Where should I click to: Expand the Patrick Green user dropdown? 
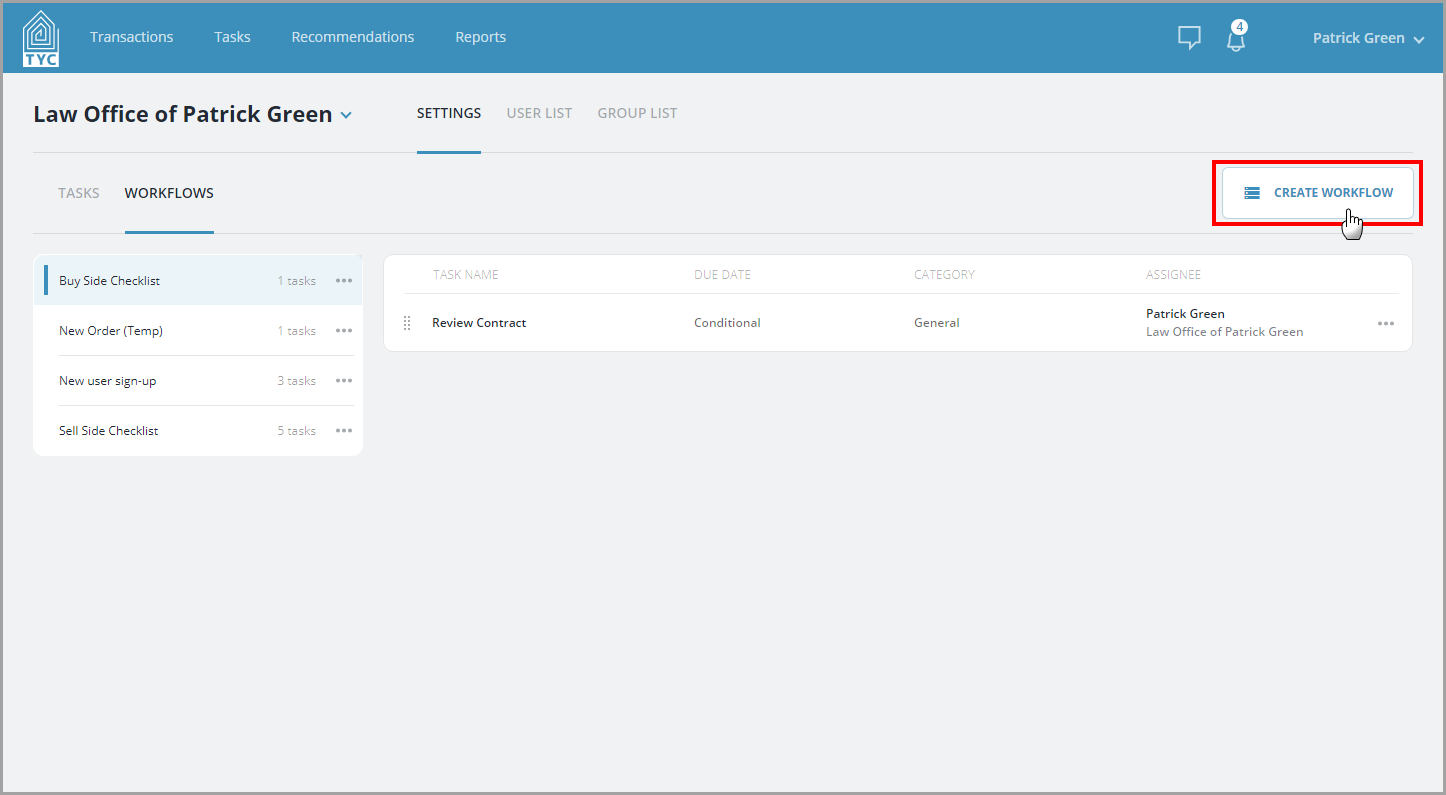click(x=1368, y=38)
